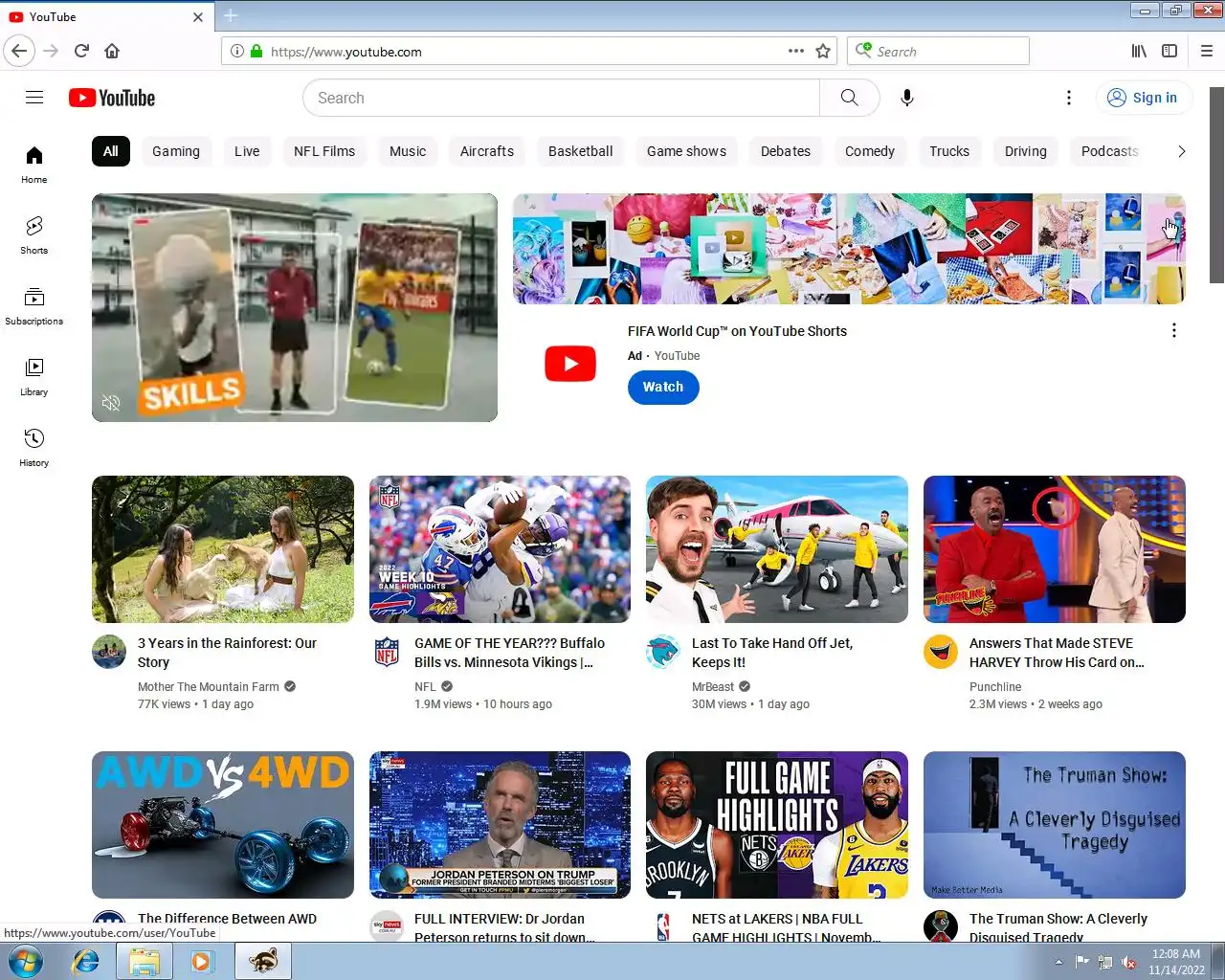Click the Sign in button
This screenshot has width=1225, height=980.
(x=1144, y=98)
